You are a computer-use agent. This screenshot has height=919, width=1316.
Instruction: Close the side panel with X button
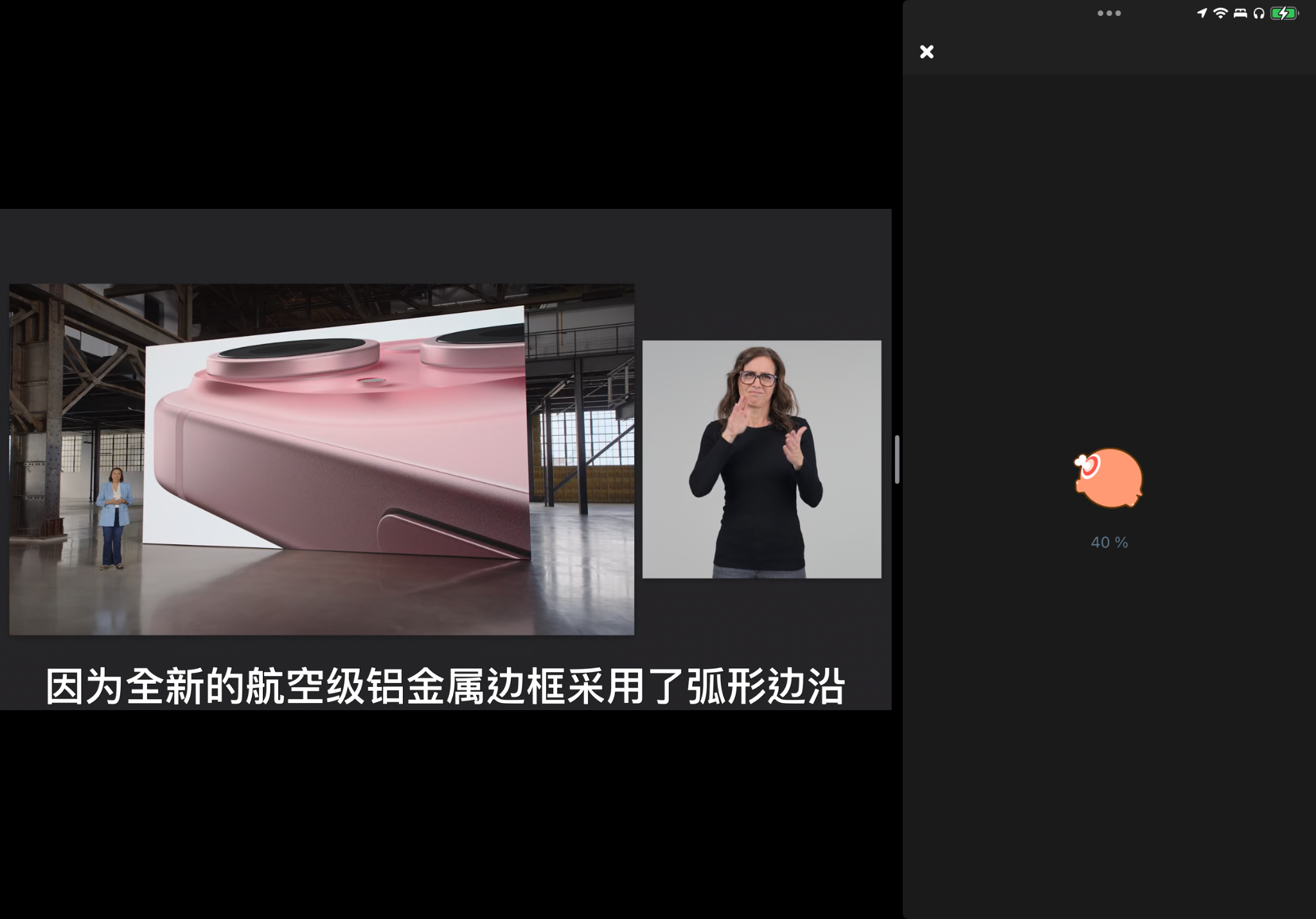(x=927, y=52)
